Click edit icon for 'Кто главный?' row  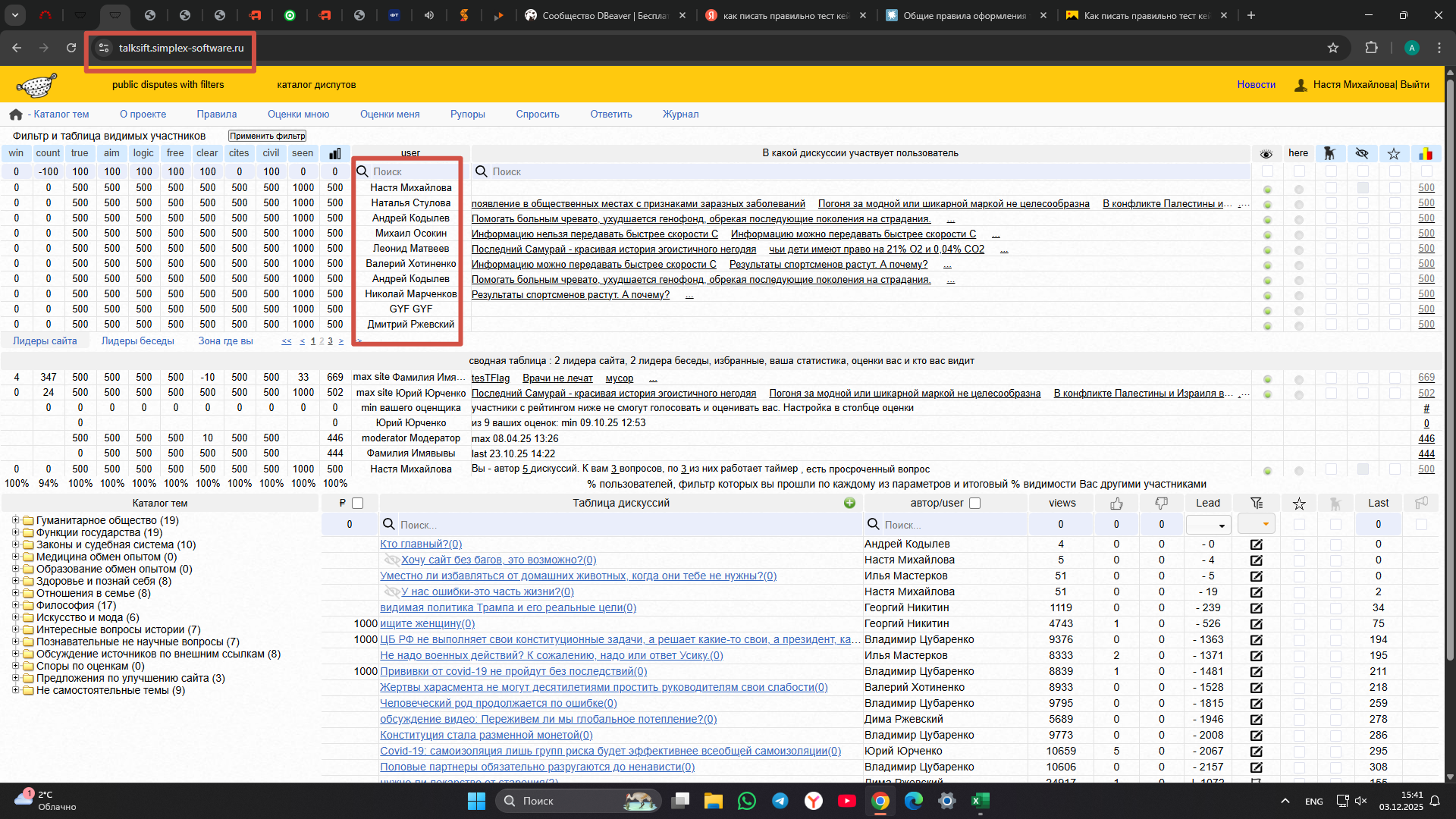pos(1257,544)
